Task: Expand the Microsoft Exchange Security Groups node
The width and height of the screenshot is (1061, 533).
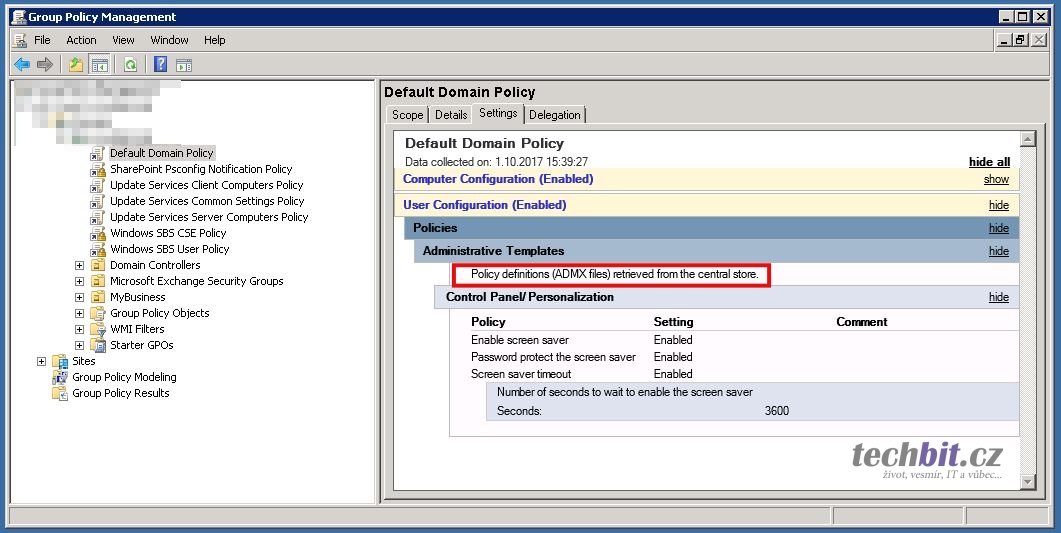Action: click(x=79, y=281)
